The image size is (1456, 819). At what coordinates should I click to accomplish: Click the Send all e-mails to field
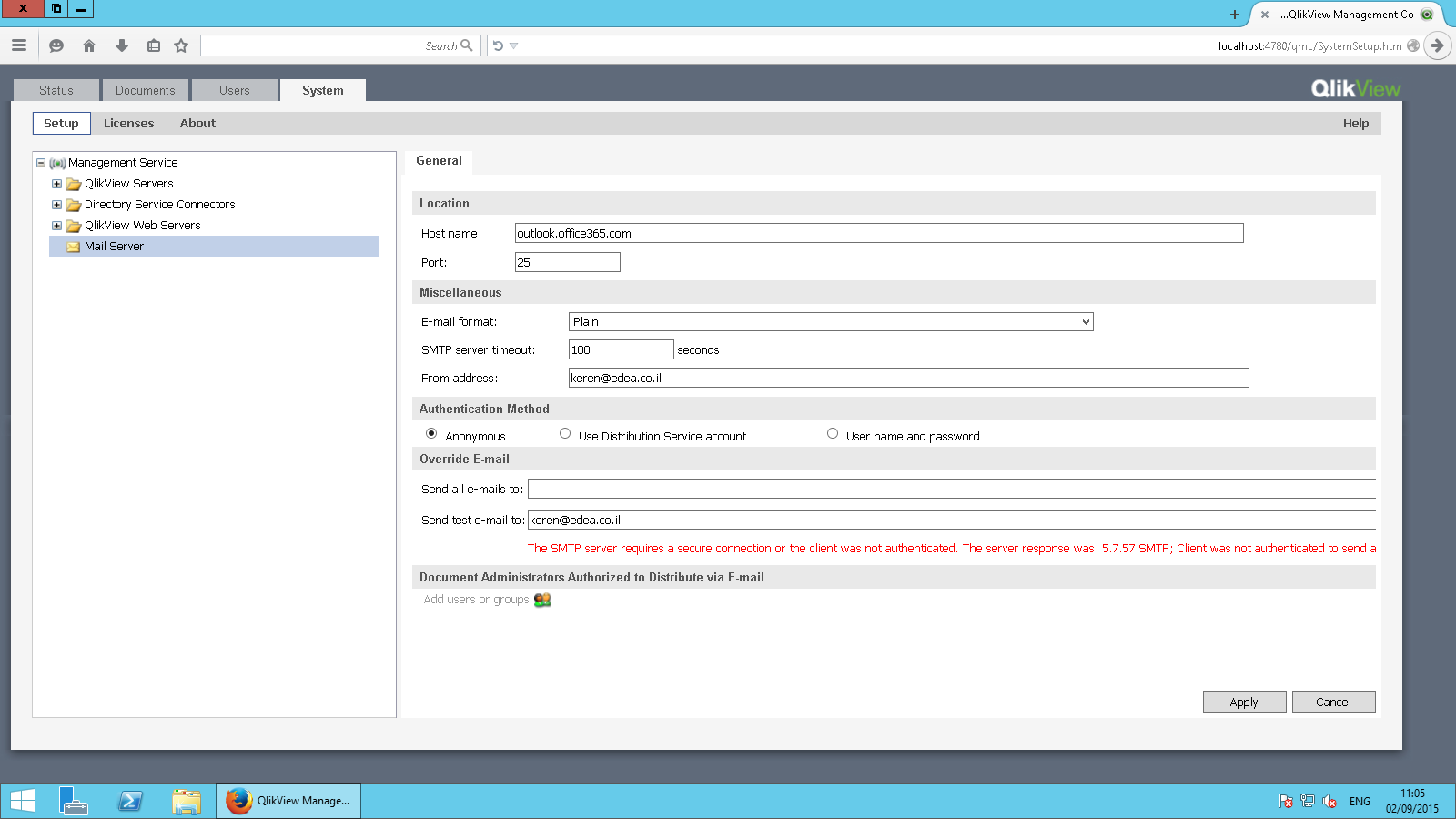coord(952,490)
